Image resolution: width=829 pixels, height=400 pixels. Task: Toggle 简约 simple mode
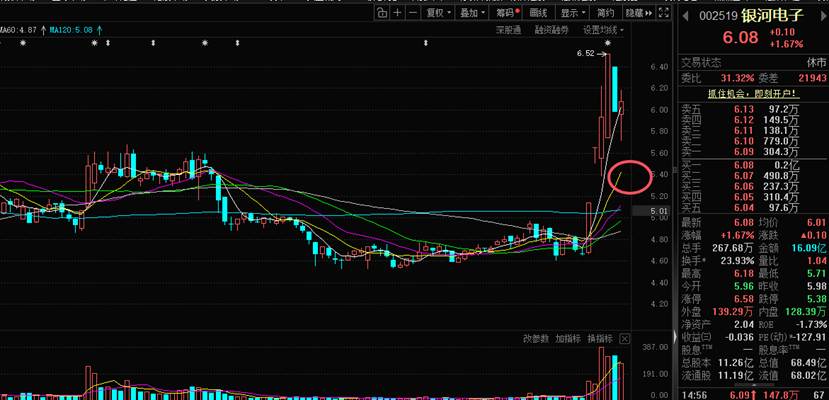(604, 13)
